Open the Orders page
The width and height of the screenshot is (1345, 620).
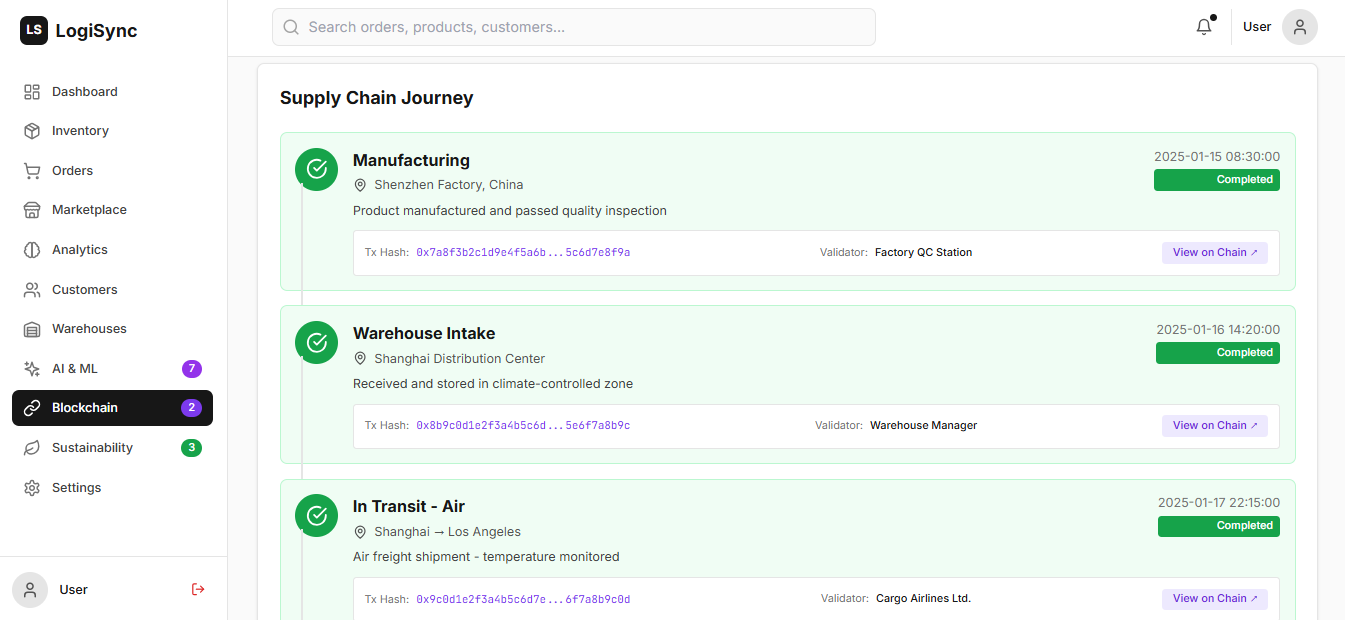112,171
